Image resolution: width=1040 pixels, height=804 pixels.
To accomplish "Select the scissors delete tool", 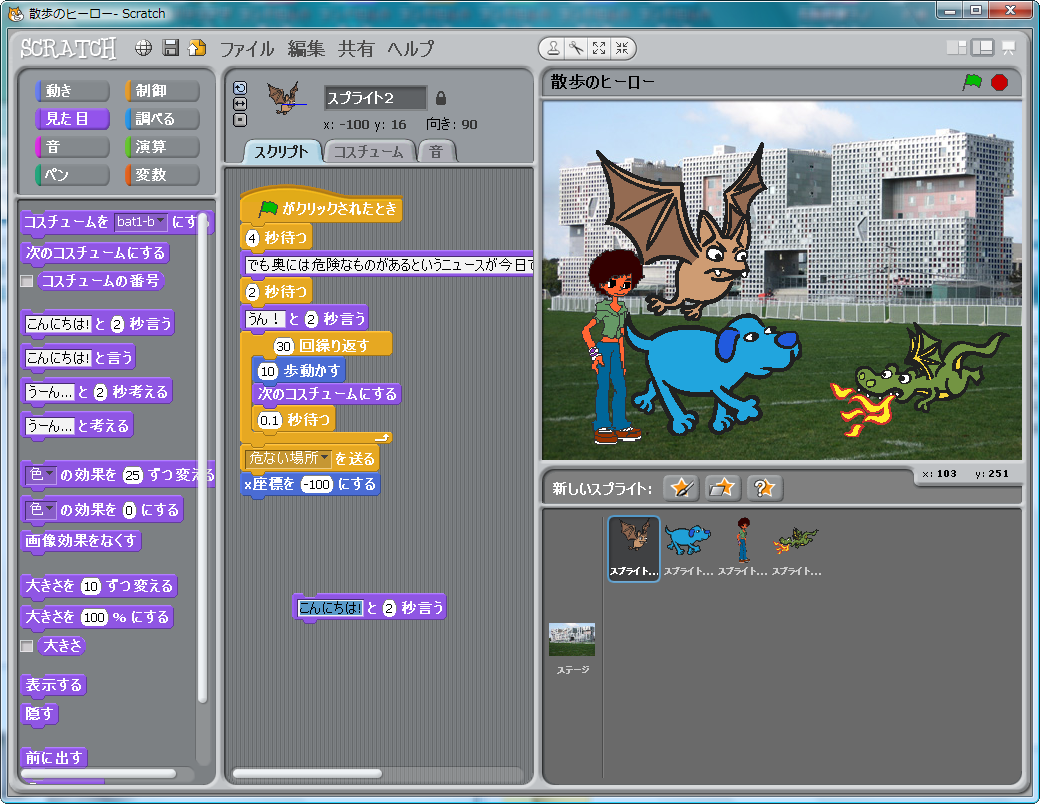I will (x=576, y=48).
